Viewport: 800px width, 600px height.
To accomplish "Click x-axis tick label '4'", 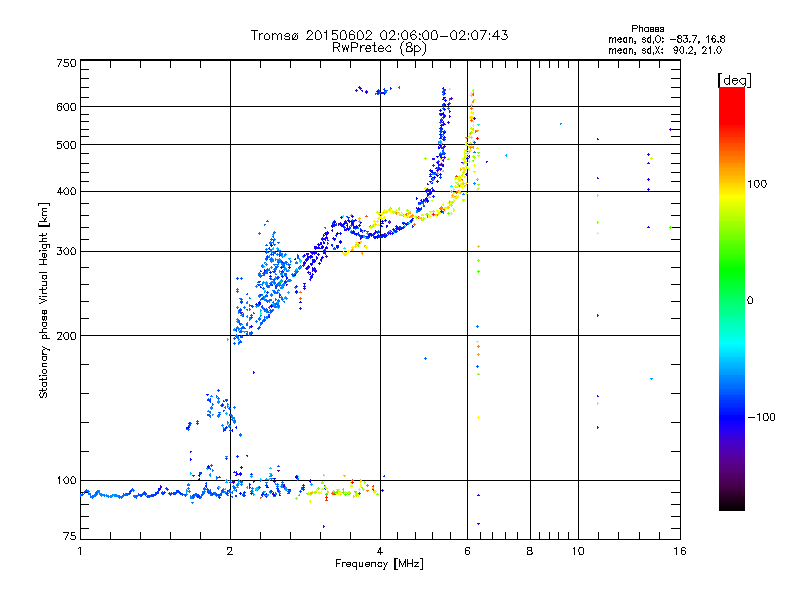I will [x=380, y=551].
